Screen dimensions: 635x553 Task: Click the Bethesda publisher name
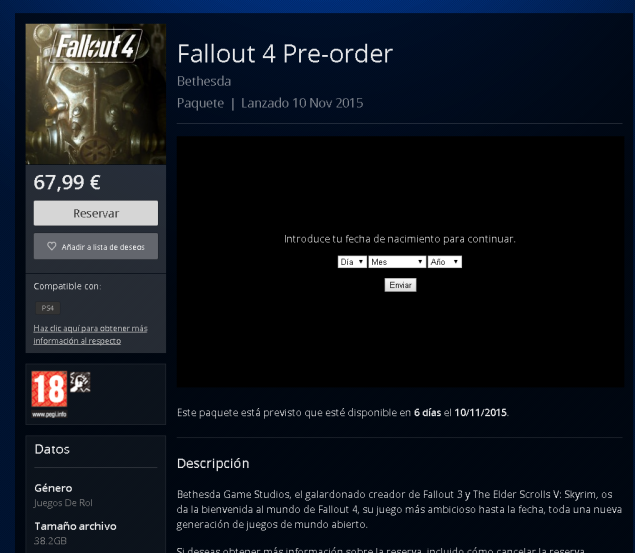(204, 81)
